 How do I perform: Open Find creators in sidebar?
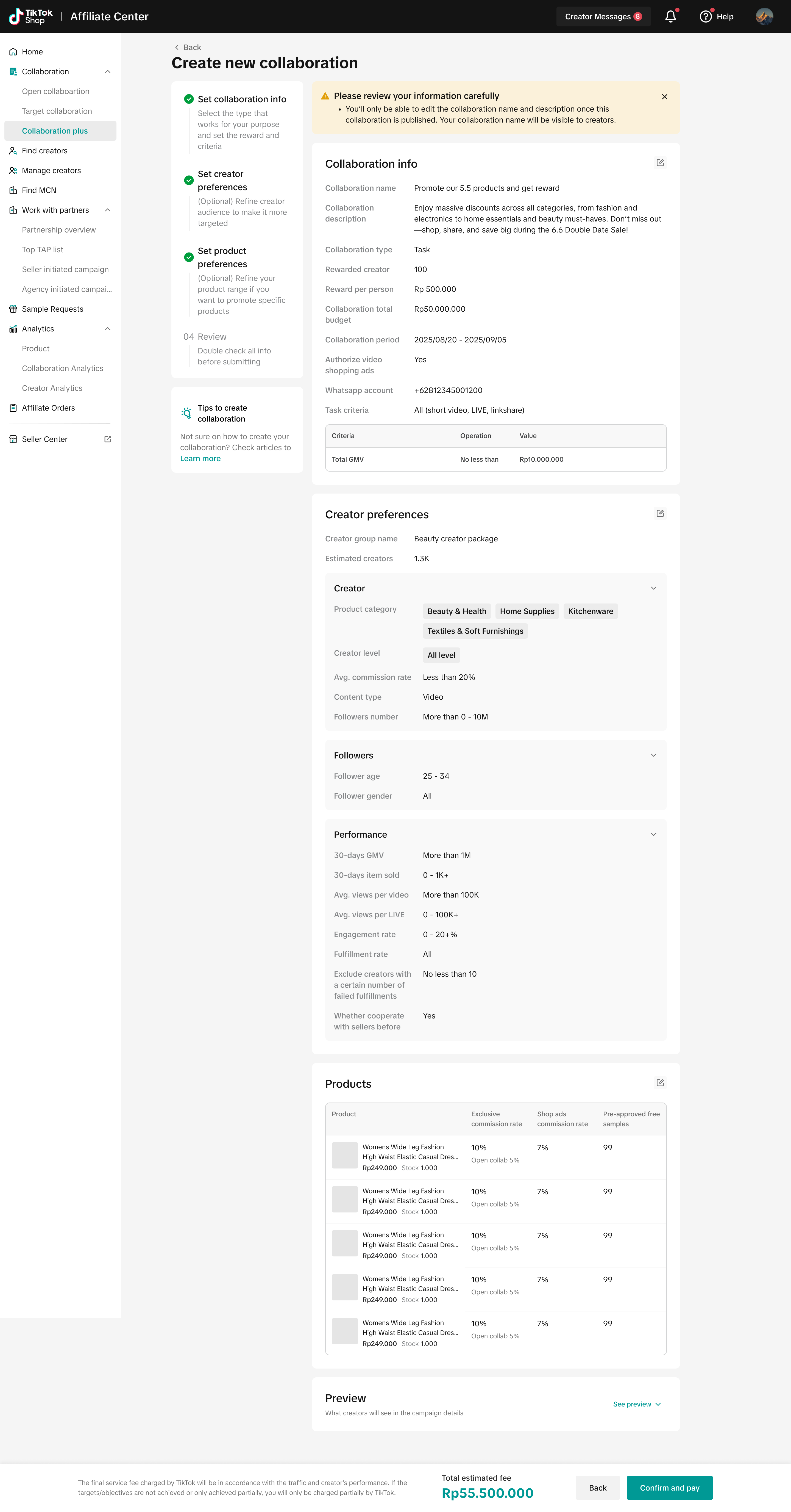44,151
